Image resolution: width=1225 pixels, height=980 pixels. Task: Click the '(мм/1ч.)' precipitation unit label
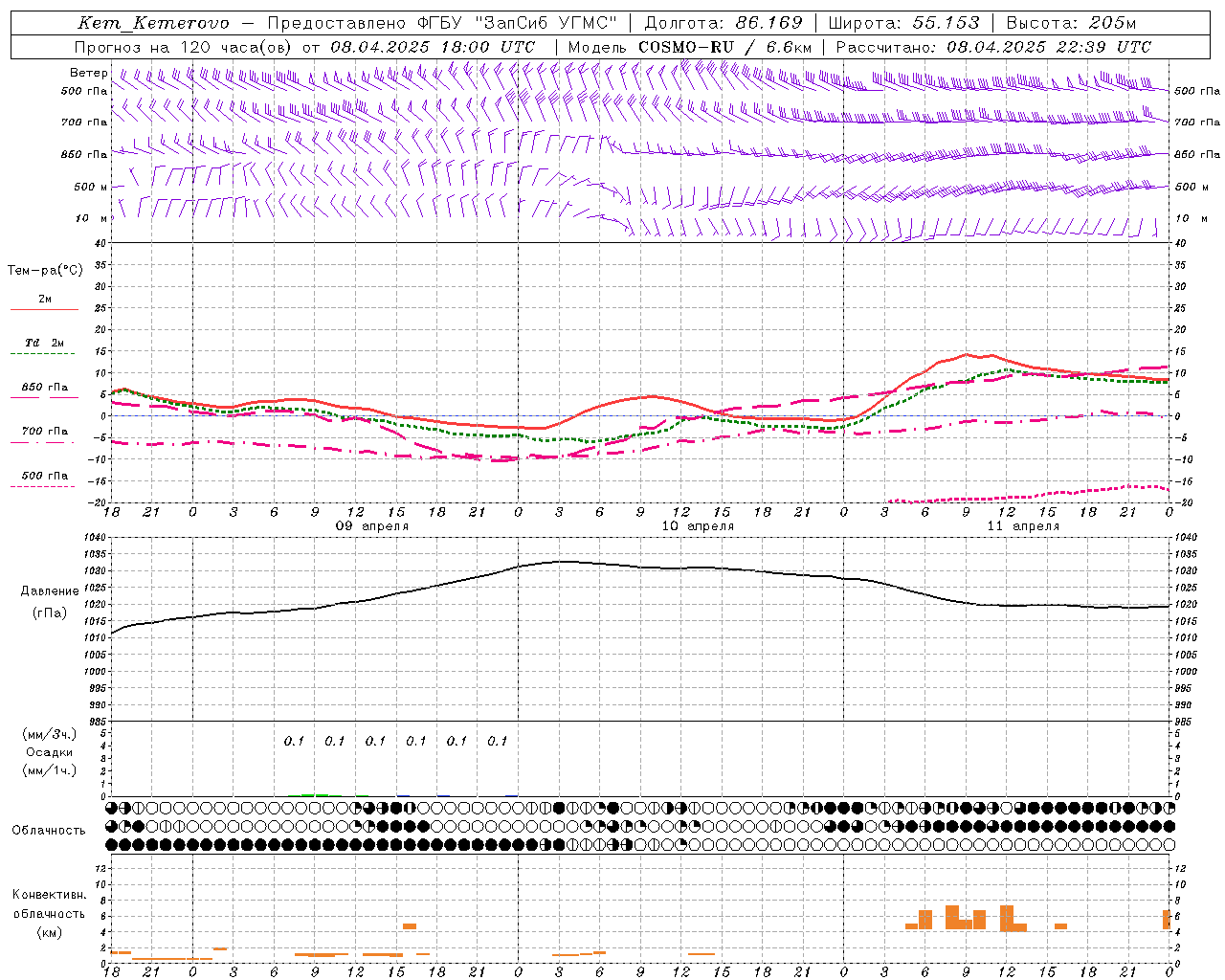50,770
